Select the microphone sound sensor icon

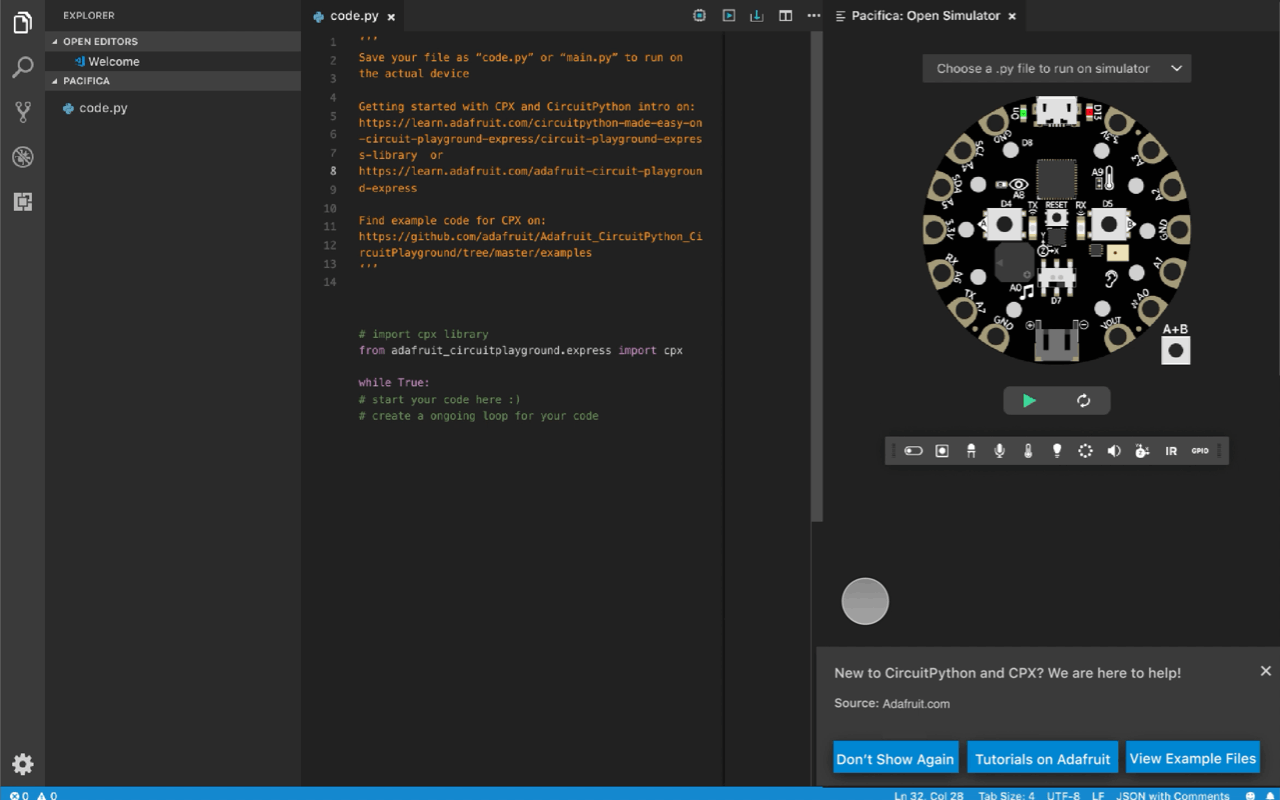click(x=999, y=451)
